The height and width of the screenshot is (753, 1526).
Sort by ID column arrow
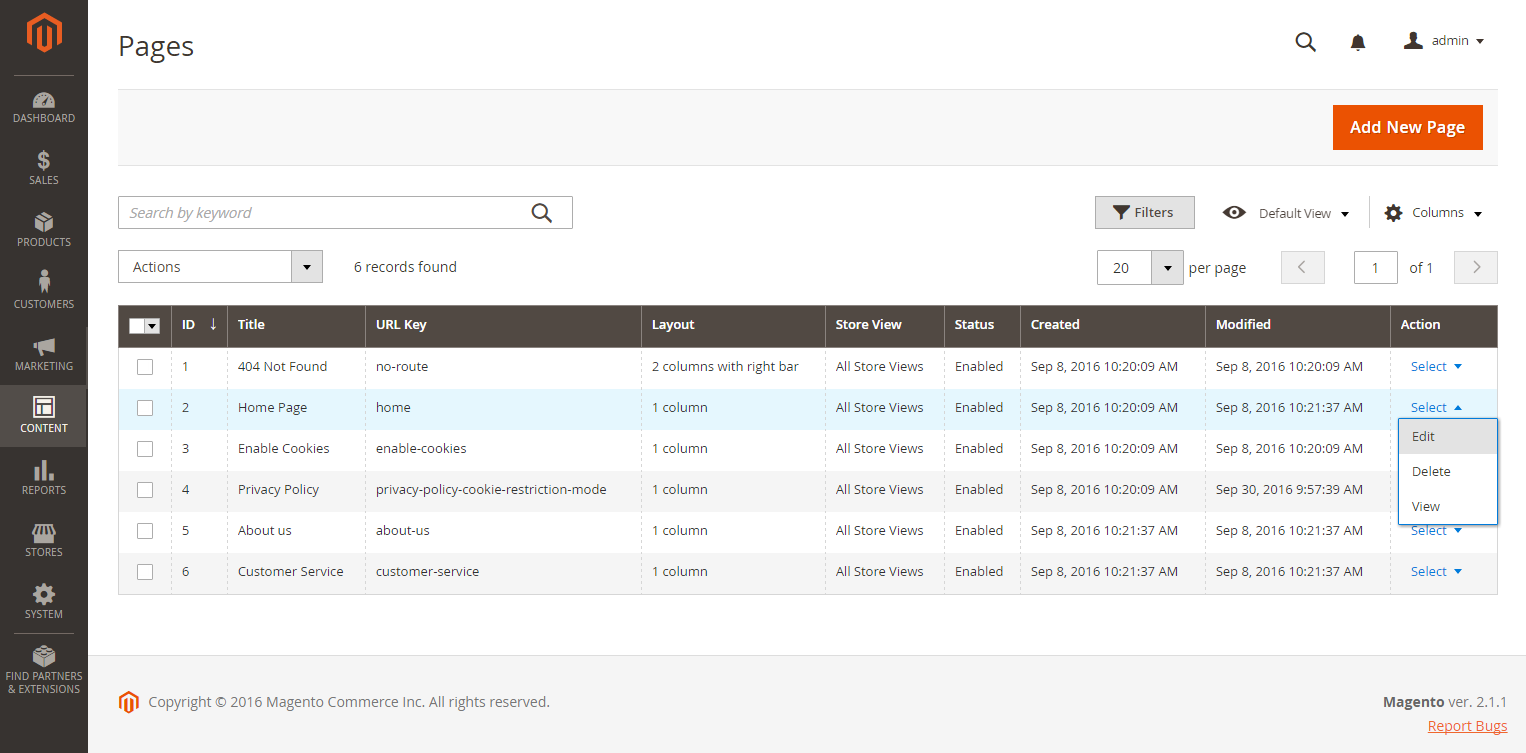coord(213,324)
